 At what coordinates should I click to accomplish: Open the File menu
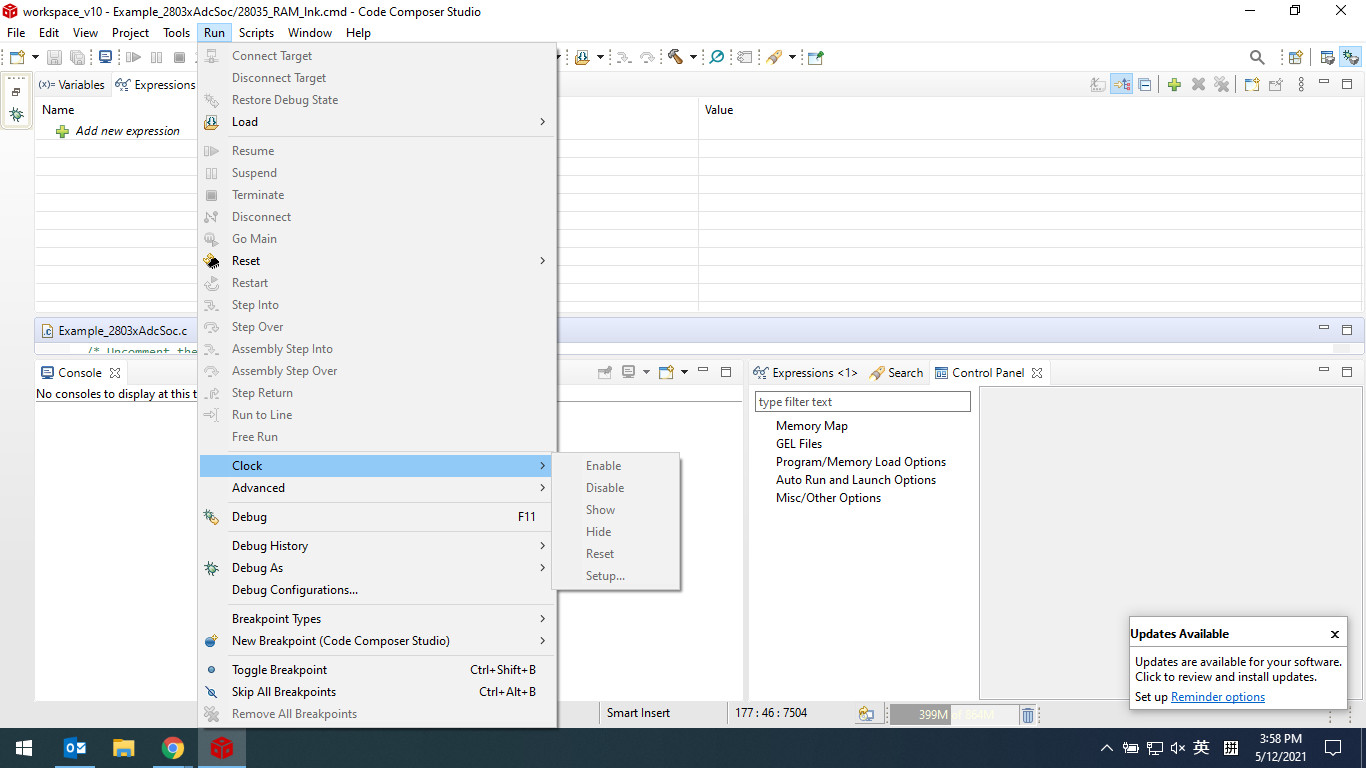[16, 33]
